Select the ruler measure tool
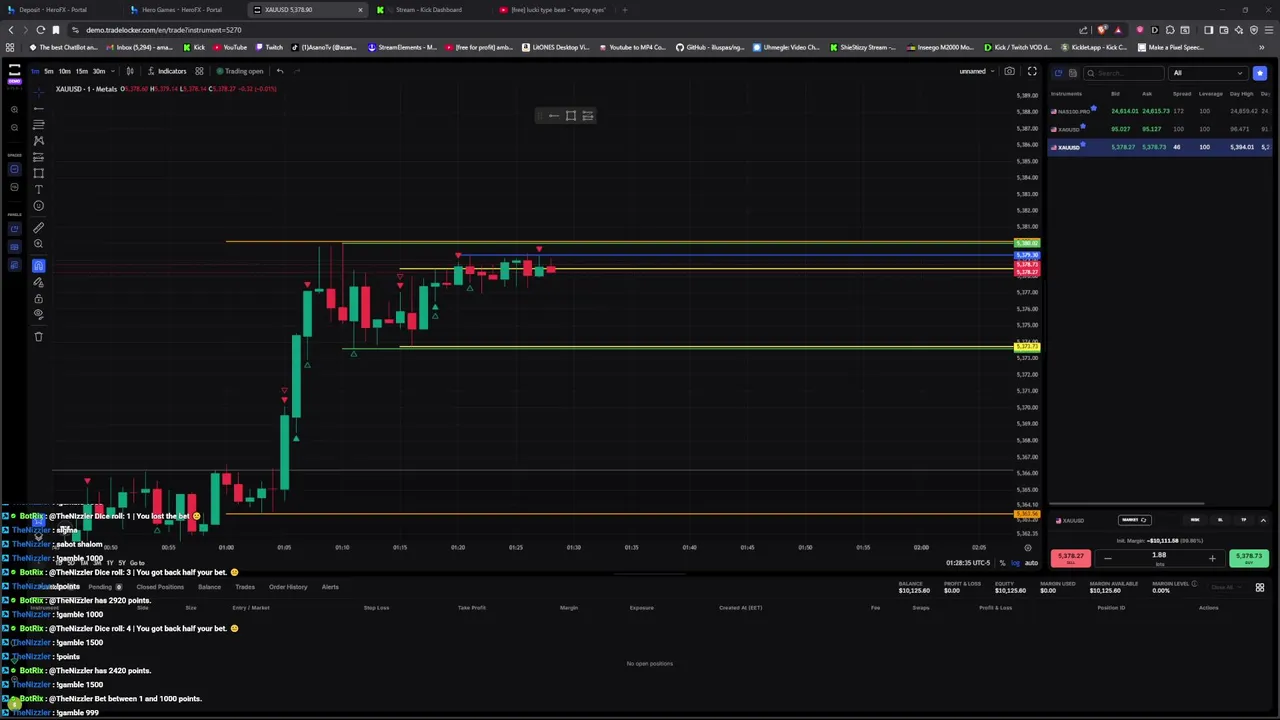This screenshot has width=1280, height=720. (38, 227)
